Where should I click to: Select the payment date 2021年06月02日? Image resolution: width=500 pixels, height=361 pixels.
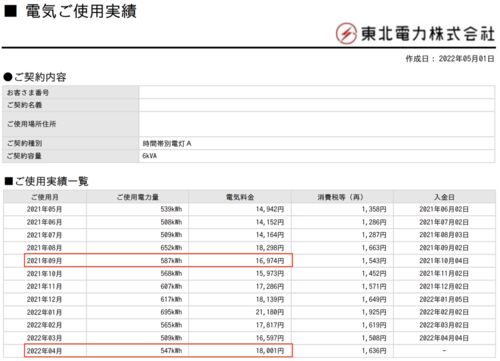point(444,209)
